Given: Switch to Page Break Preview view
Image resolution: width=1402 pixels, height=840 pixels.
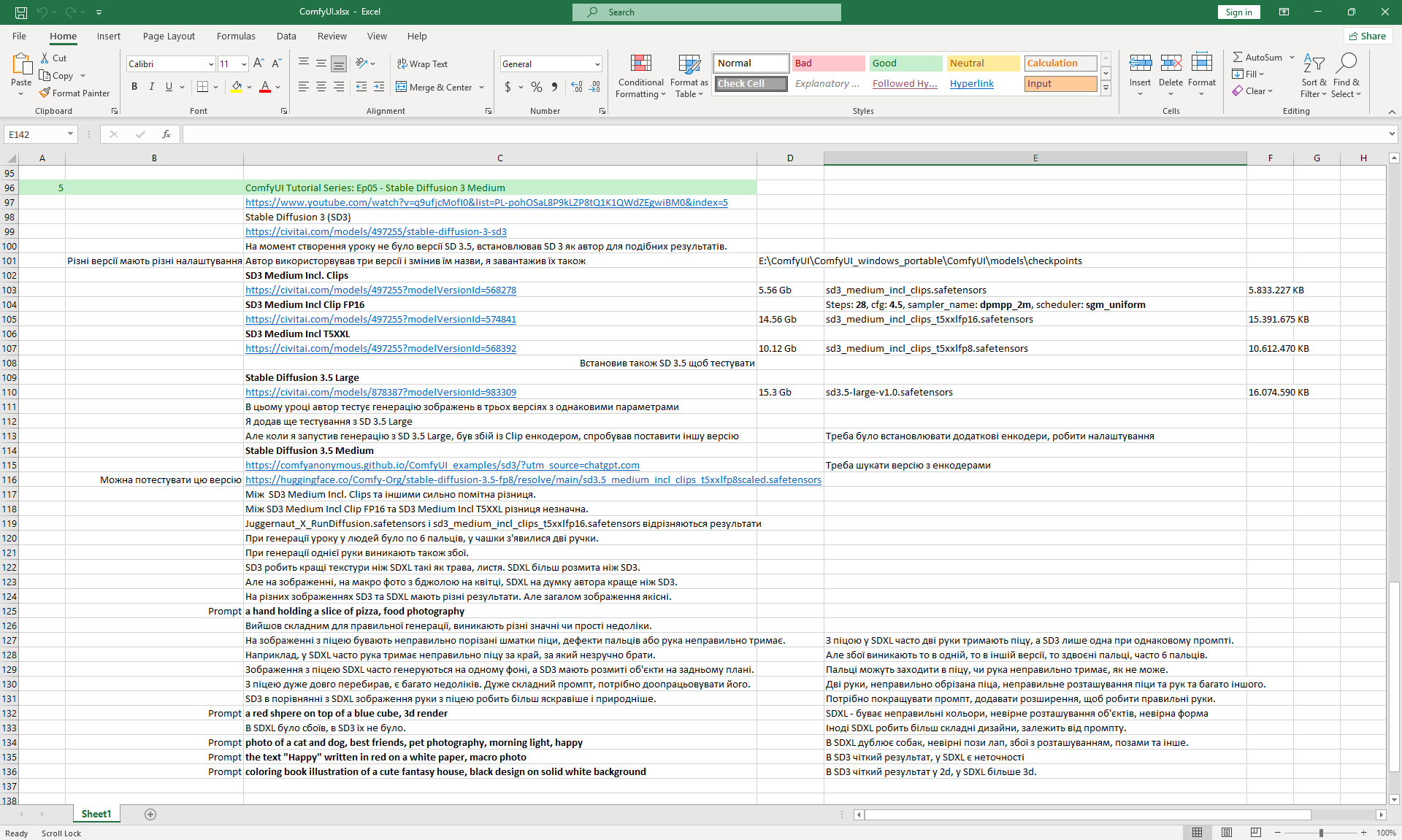Looking at the screenshot, I should tap(1255, 833).
